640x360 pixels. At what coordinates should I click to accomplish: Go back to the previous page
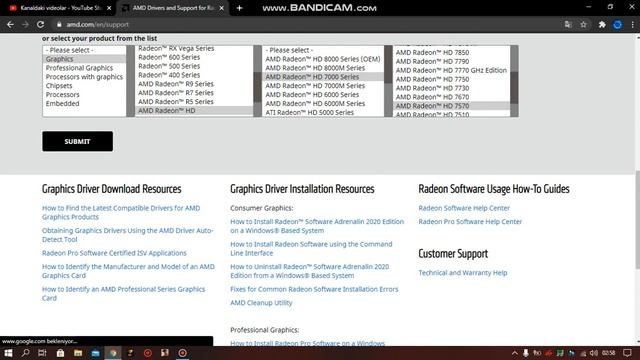coord(10,24)
